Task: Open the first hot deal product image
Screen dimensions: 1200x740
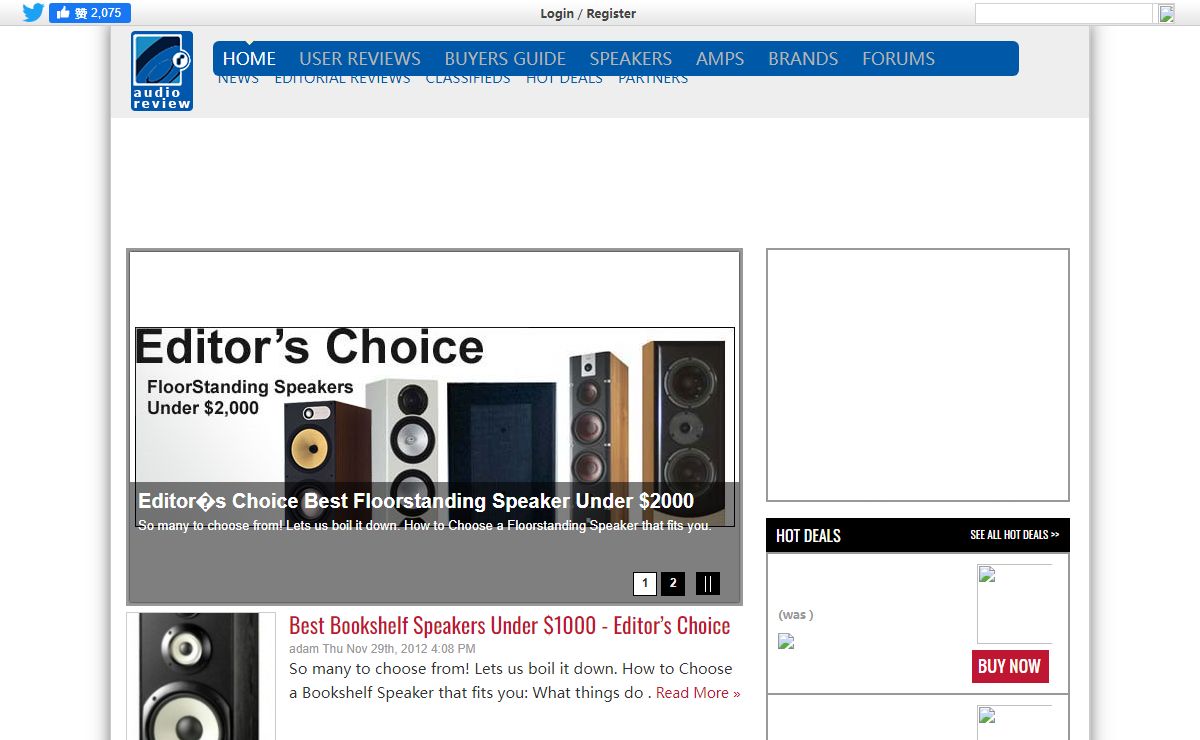Action: (1014, 604)
